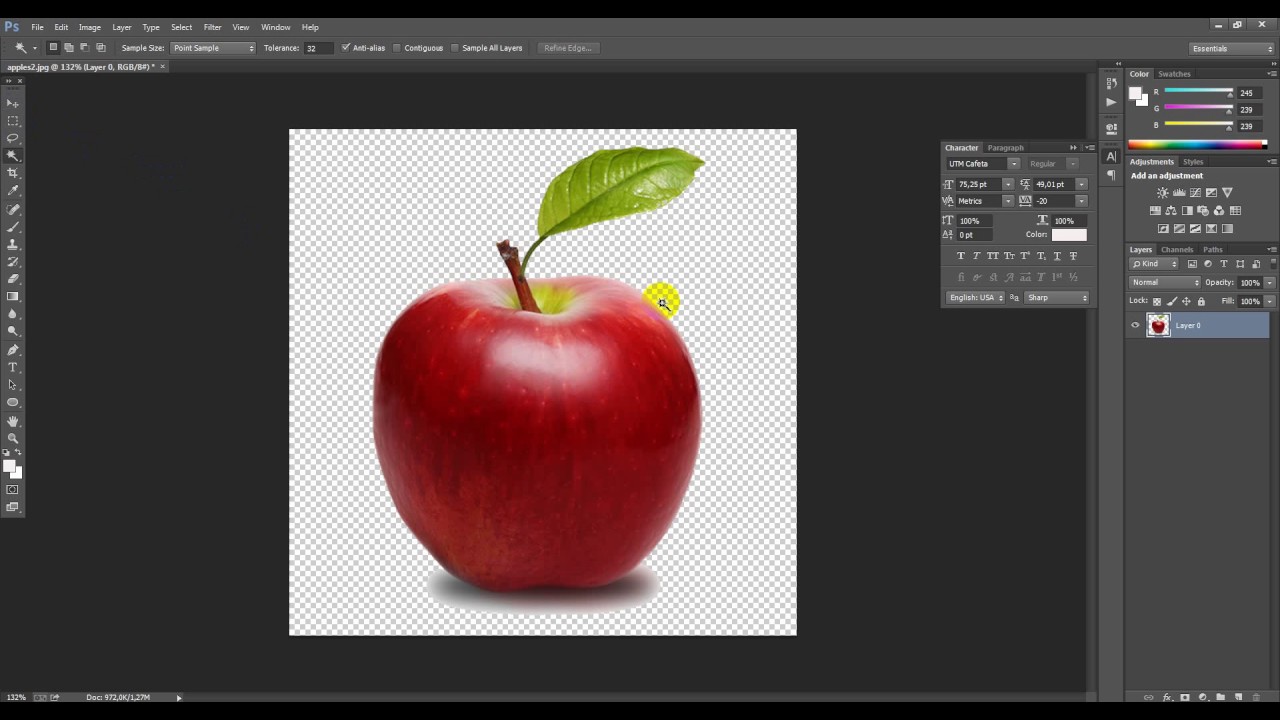
Task: Toggle the Anti-alias checkbox
Action: 346,48
